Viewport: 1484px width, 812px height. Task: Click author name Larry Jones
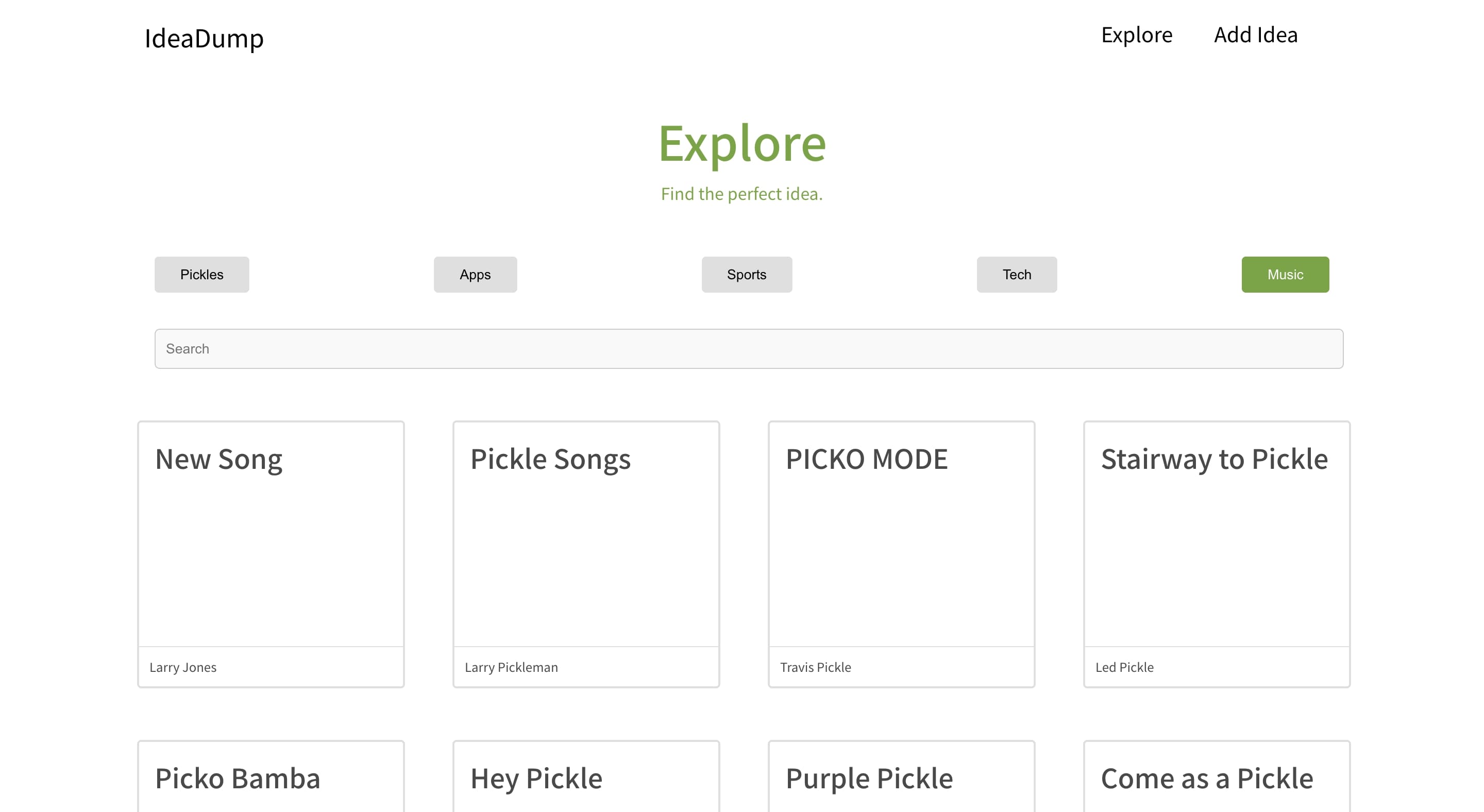coord(182,667)
